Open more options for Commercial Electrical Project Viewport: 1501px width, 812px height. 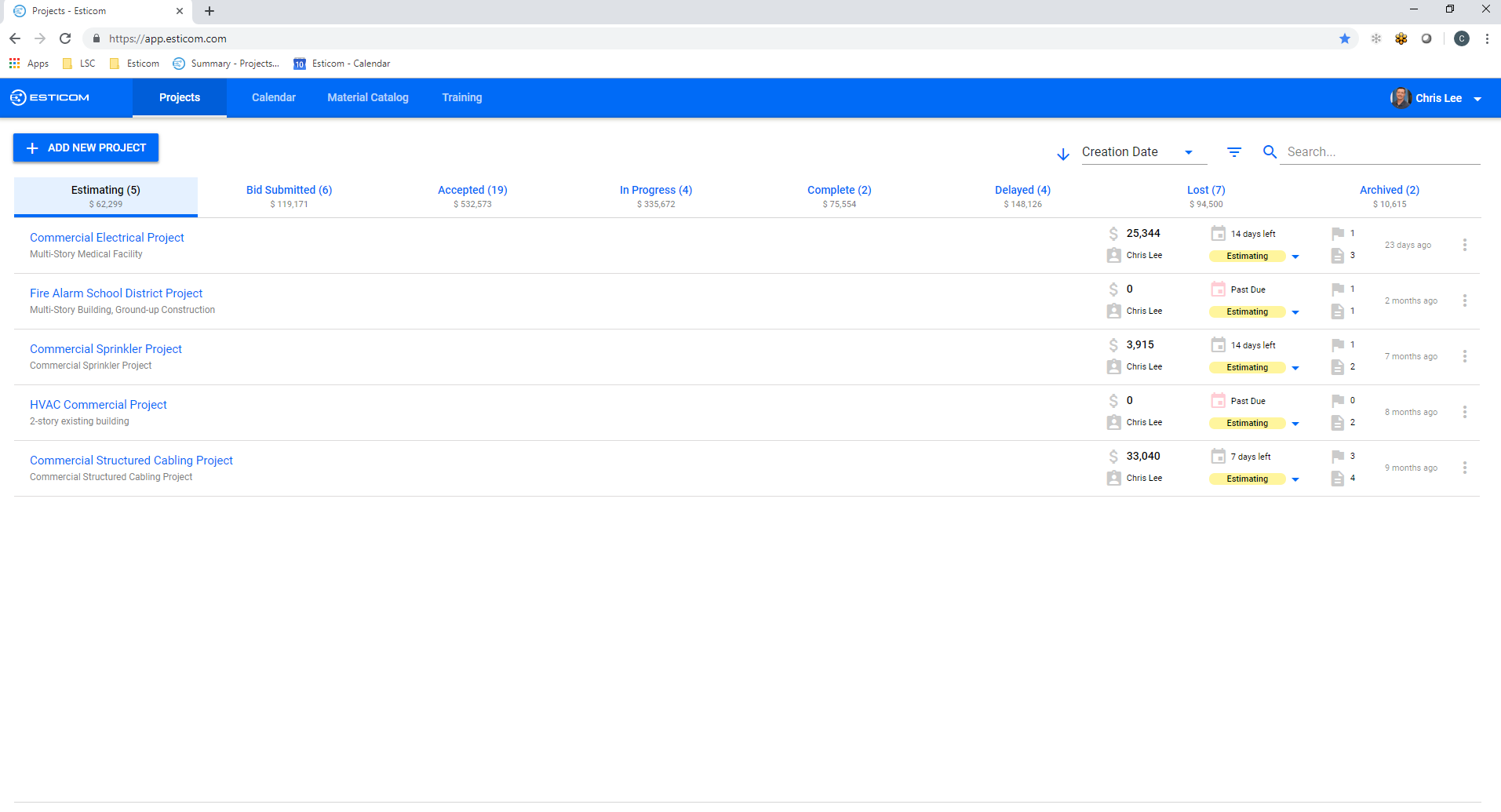[1464, 245]
